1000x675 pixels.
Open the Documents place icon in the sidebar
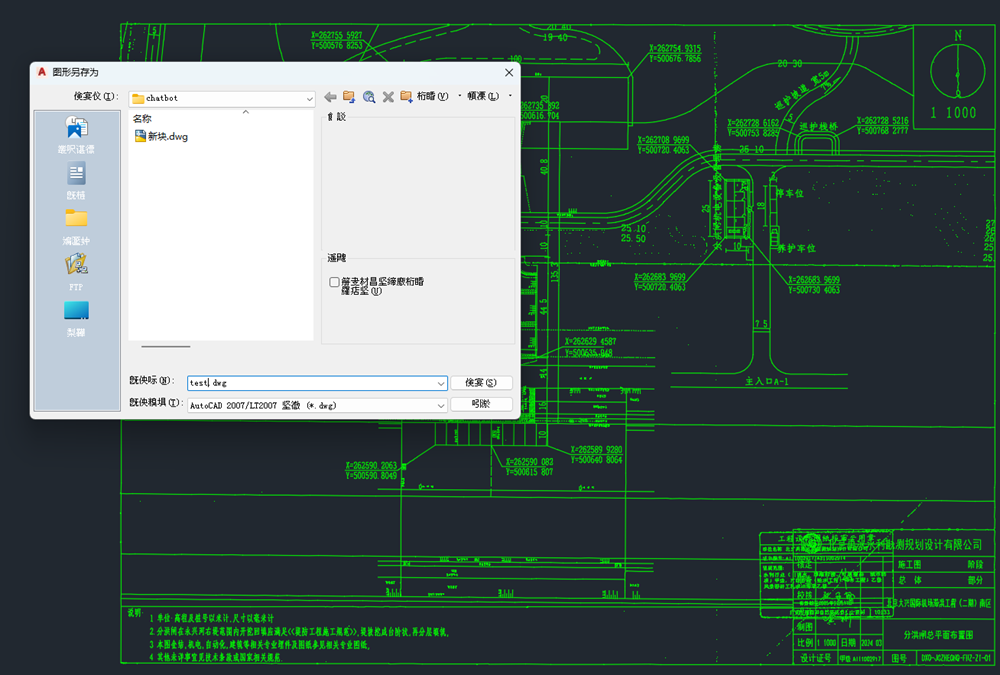point(77,181)
